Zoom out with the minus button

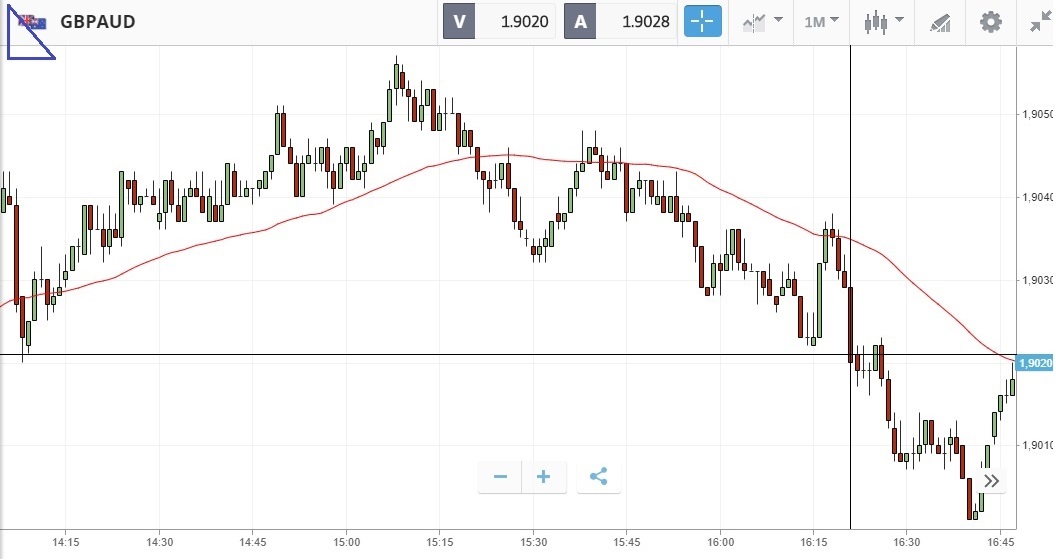tap(500, 477)
